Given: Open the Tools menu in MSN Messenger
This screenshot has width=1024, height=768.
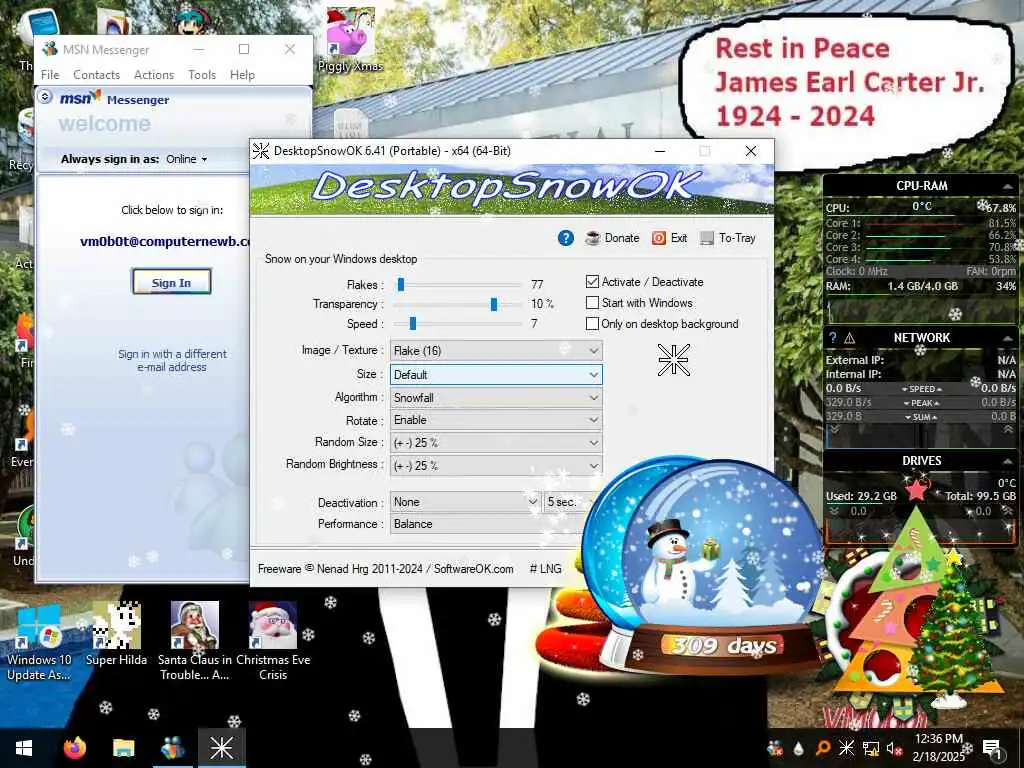Looking at the screenshot, I should coord(202,75).
